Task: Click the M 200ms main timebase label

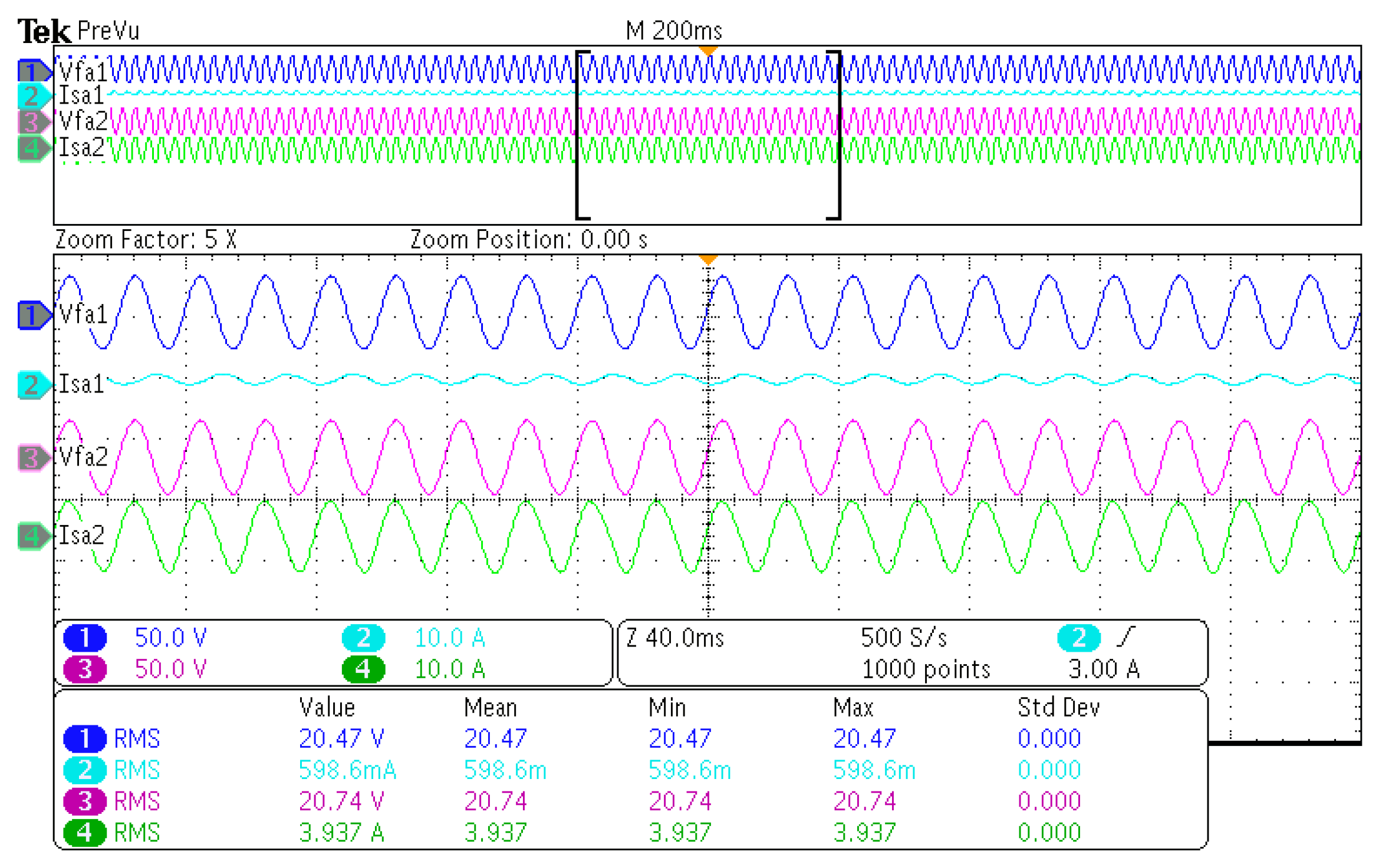Action: click(x=674, y=31)
